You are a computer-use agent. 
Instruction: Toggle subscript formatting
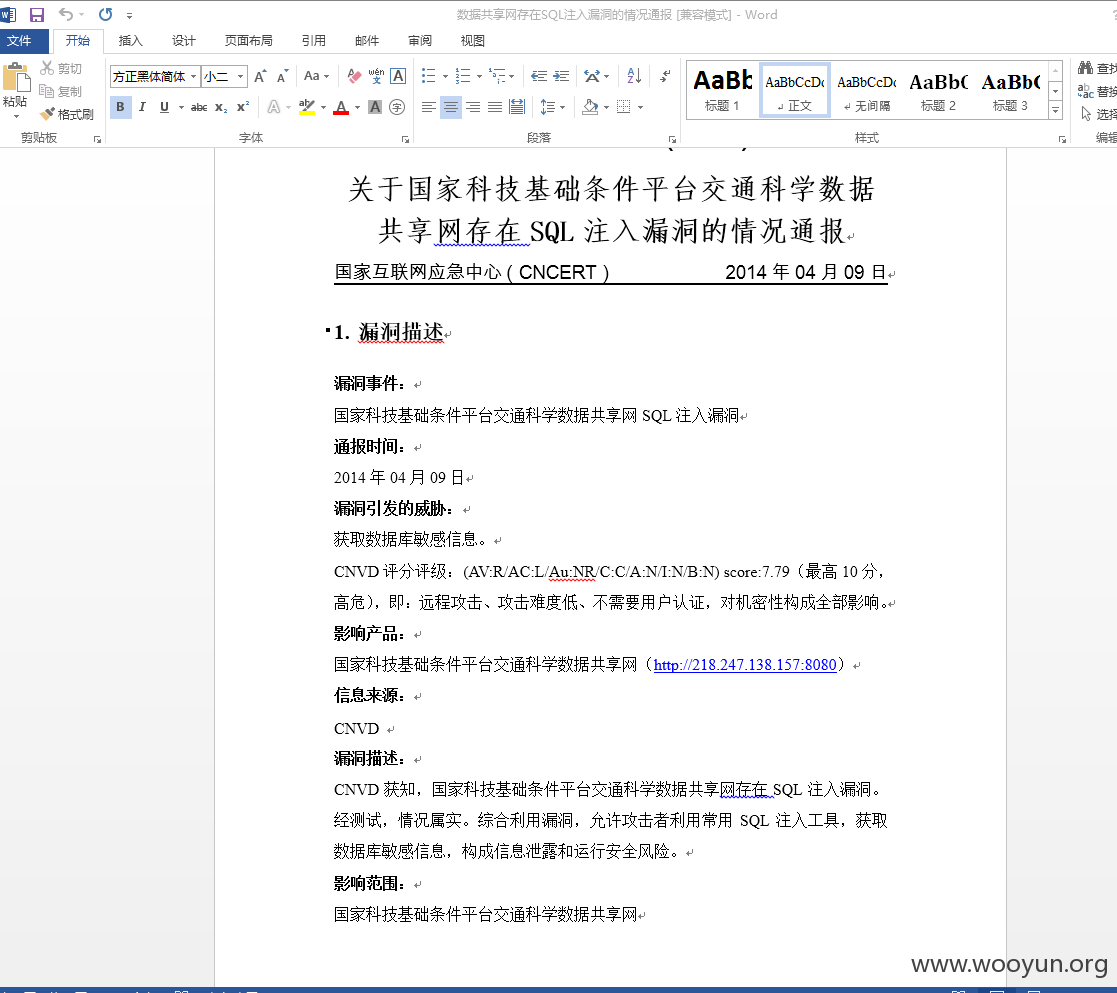(x=221, y=107)
